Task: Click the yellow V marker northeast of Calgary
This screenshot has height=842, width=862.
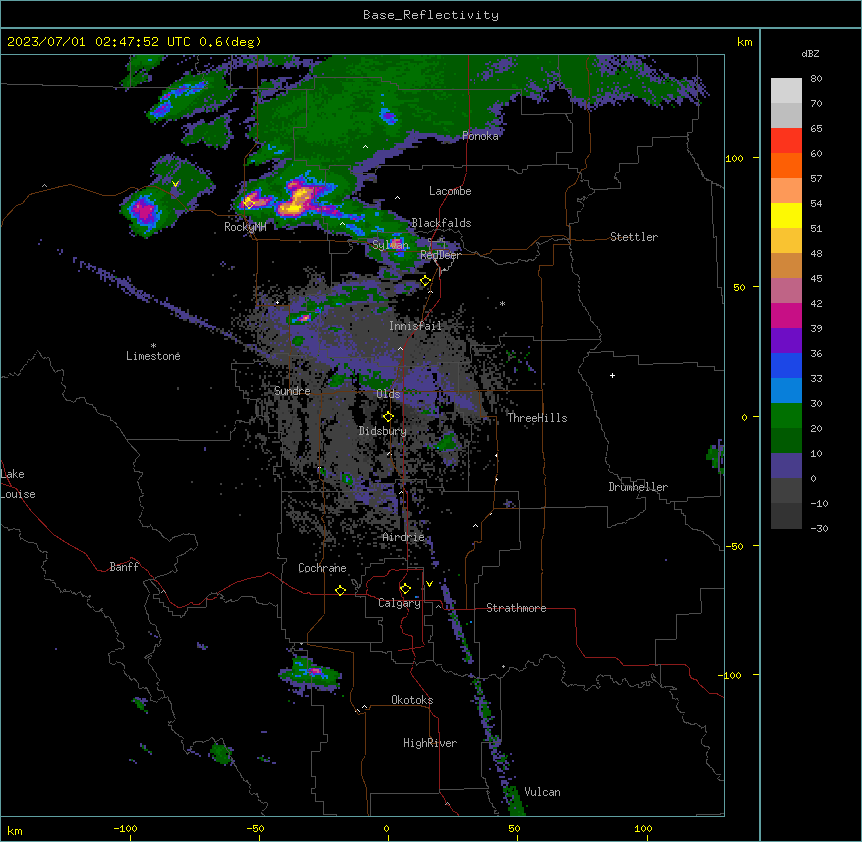Action: point(429,584)
